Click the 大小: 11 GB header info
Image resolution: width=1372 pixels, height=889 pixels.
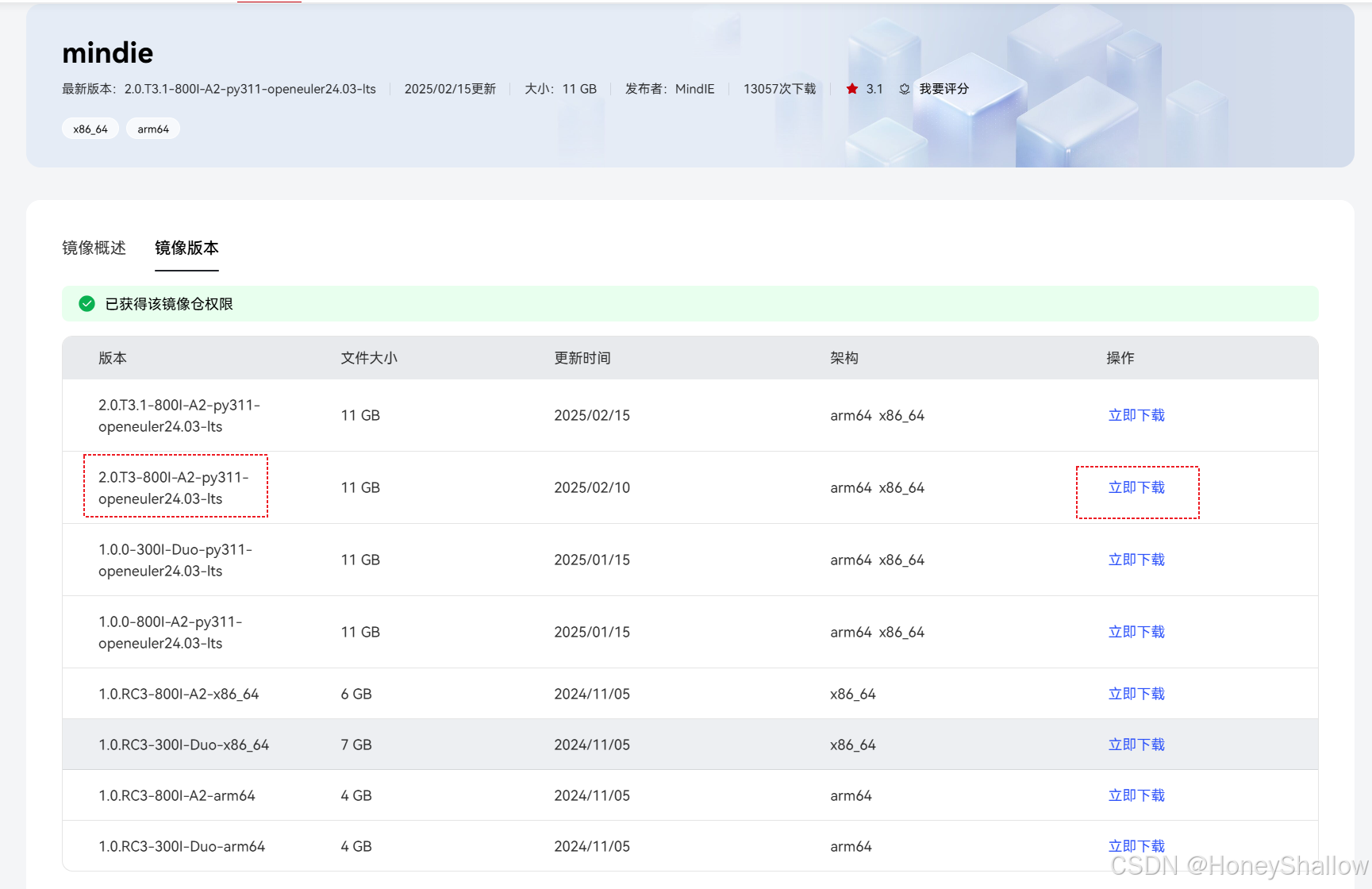(x=560, y=89)
